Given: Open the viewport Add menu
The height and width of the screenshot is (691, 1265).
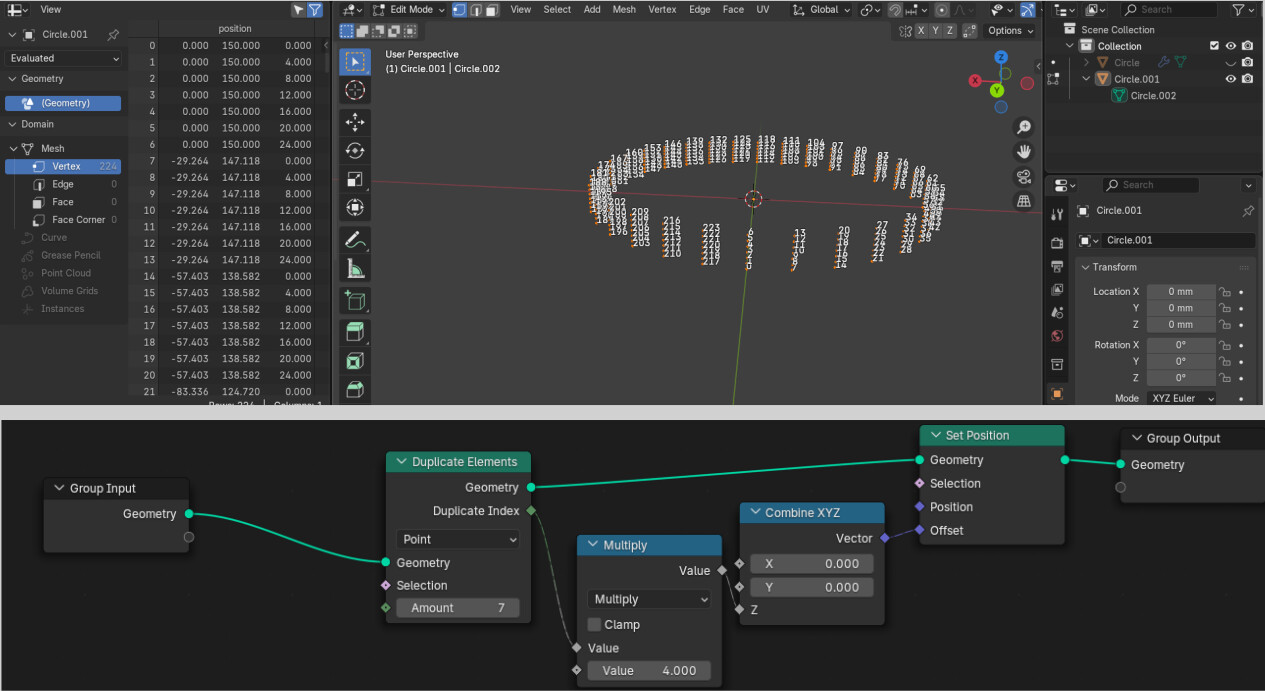Looking at the screenshot, I should (x=592, y=10).
